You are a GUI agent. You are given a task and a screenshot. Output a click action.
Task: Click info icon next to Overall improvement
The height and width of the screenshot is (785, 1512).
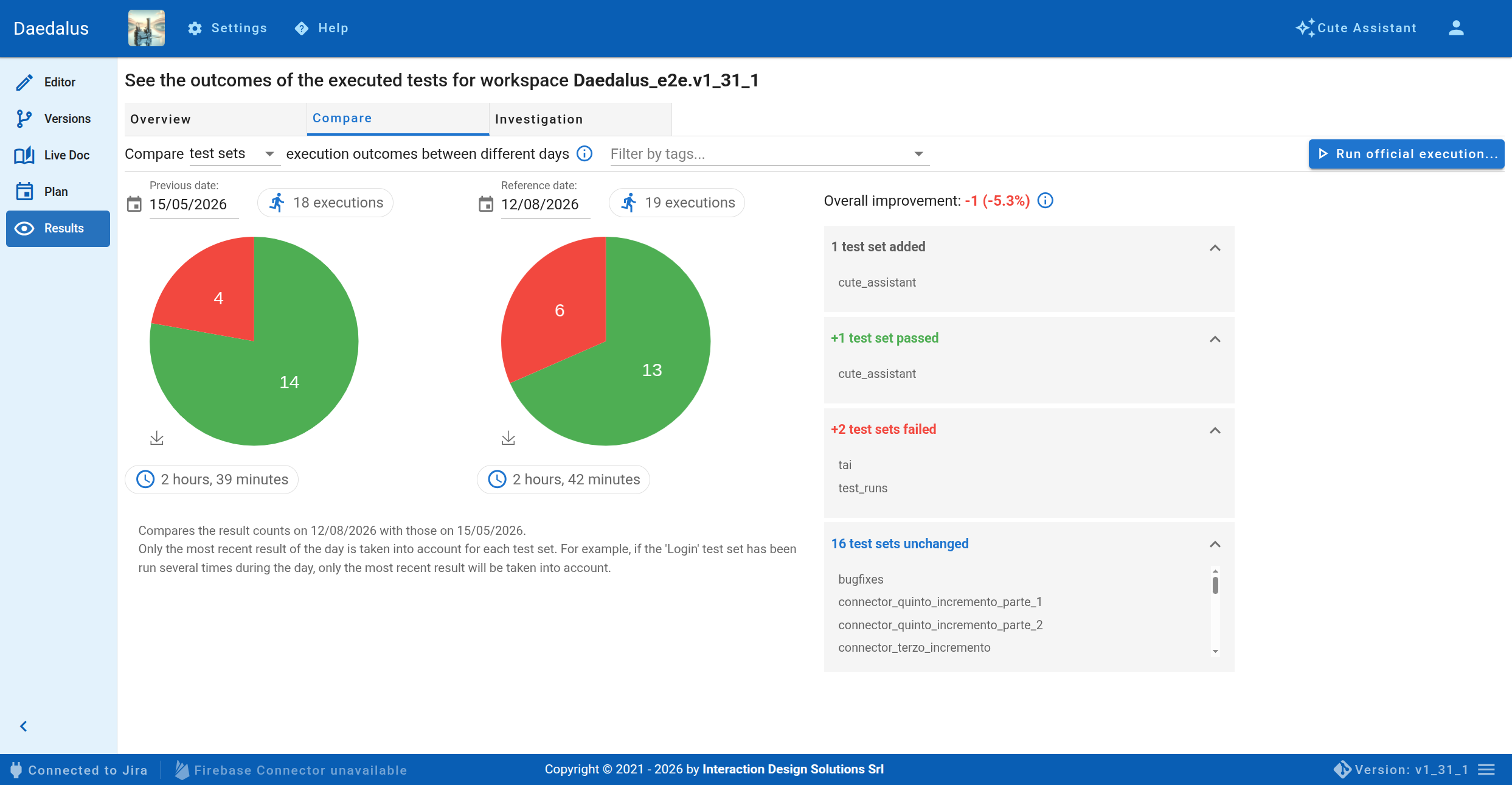(1045, 201)
